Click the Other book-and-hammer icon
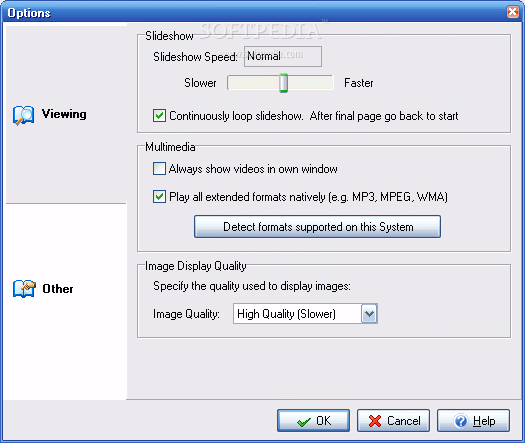 pos(24,288)
